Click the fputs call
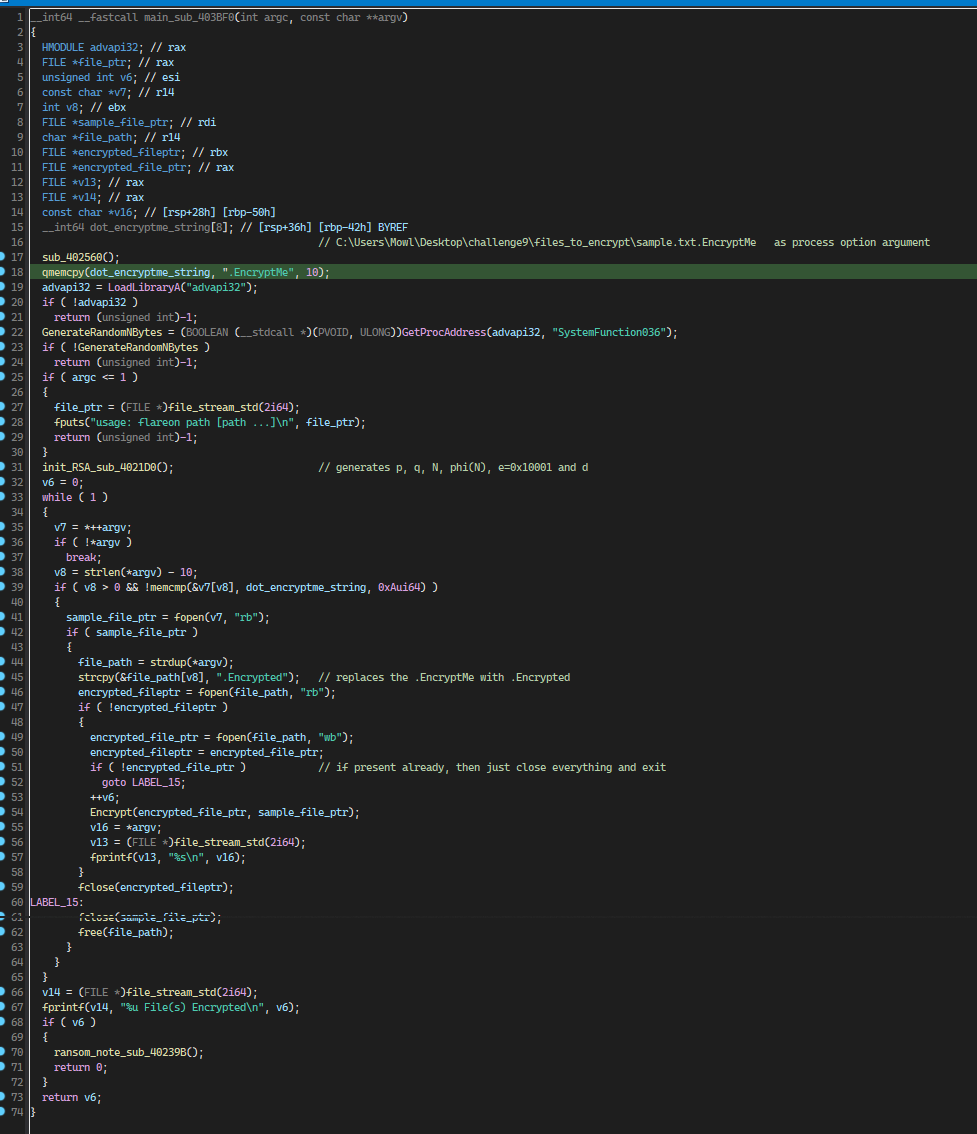 coord(69,422)
